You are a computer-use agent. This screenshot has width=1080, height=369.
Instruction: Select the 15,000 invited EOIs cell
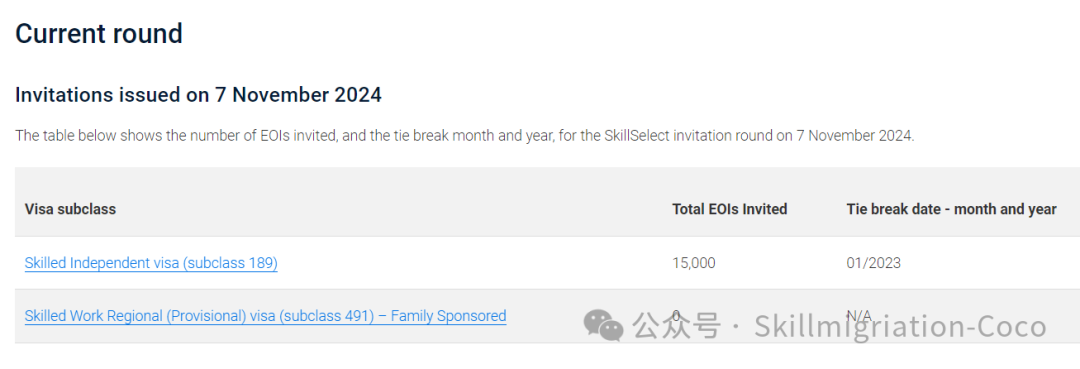(x=694, y=263)
